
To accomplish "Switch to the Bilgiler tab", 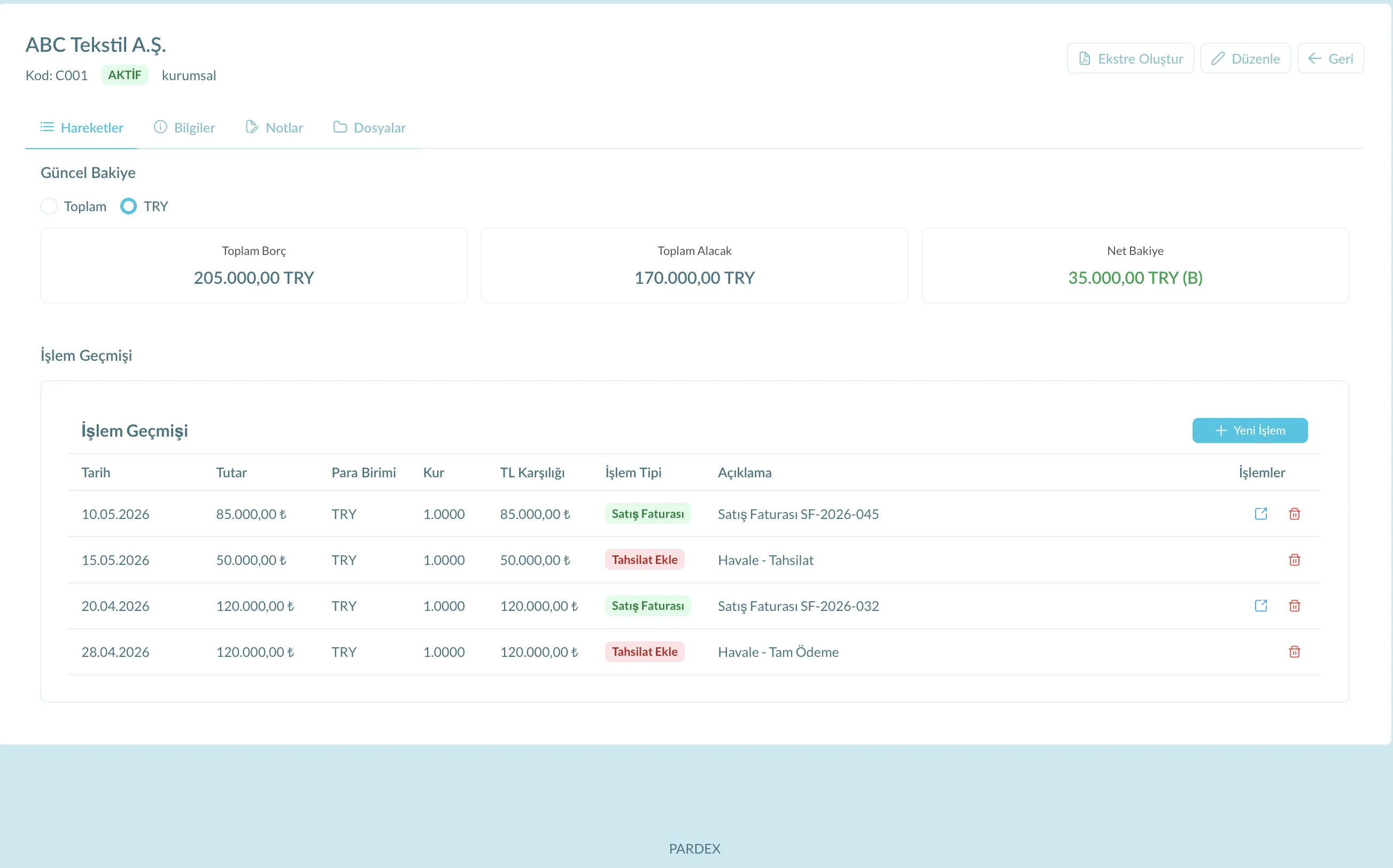I will 184,127.
